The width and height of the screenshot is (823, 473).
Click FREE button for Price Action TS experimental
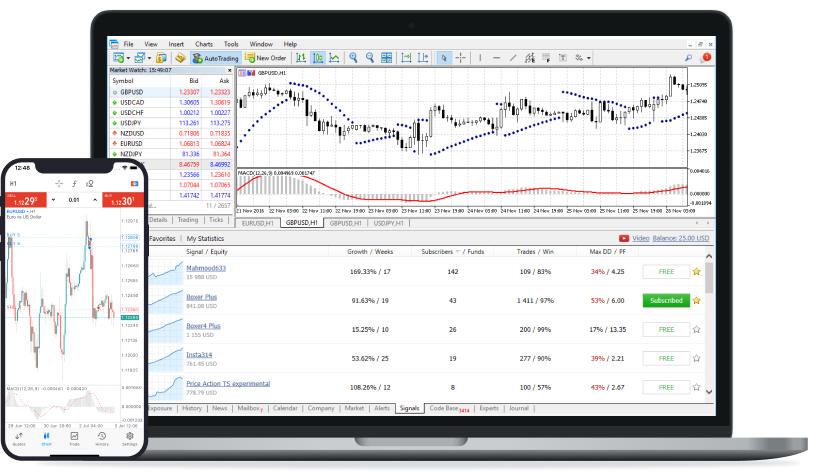point(666,386)
